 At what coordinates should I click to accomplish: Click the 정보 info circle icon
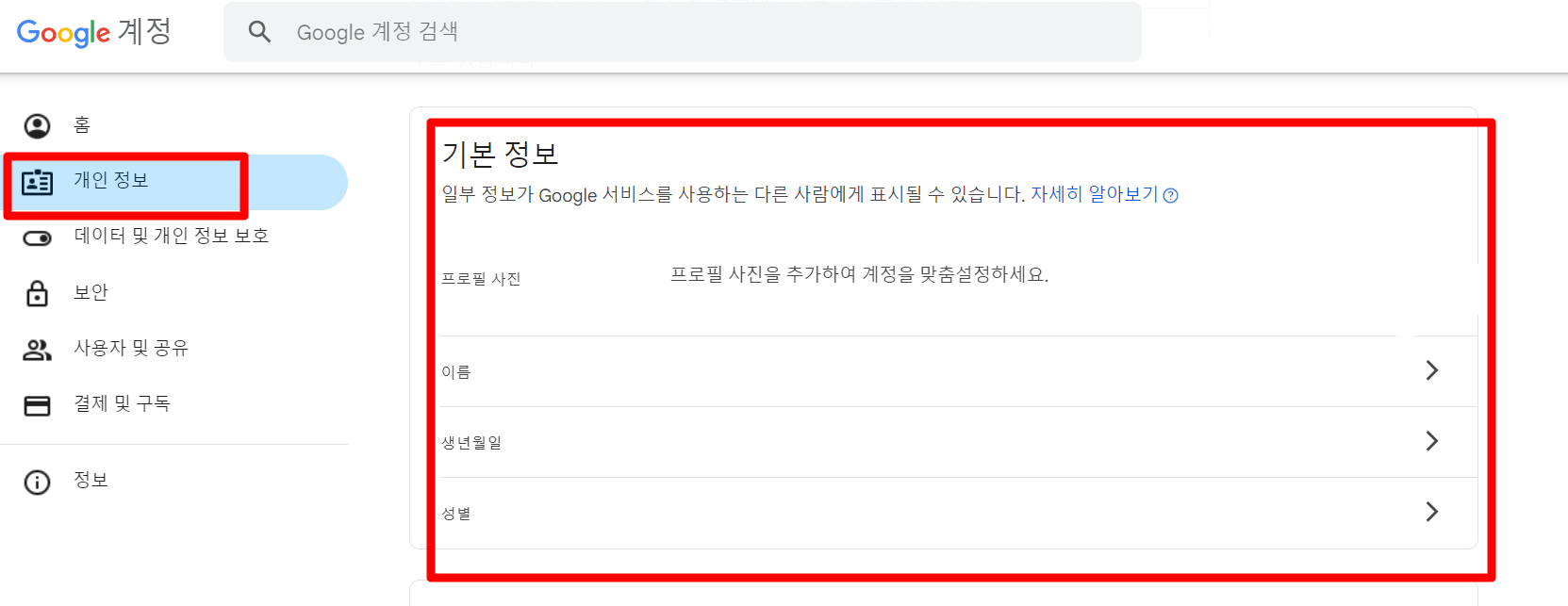click(37, 482)
